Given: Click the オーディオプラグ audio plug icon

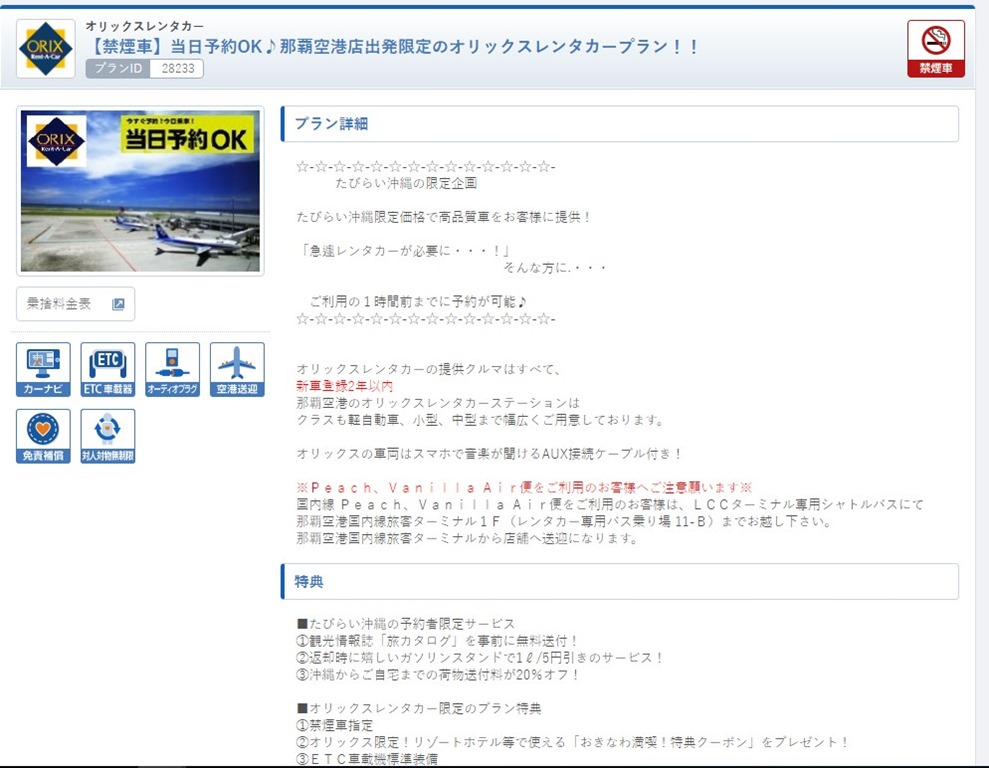Looking at the screenshot, I should (x=172, y=370).
